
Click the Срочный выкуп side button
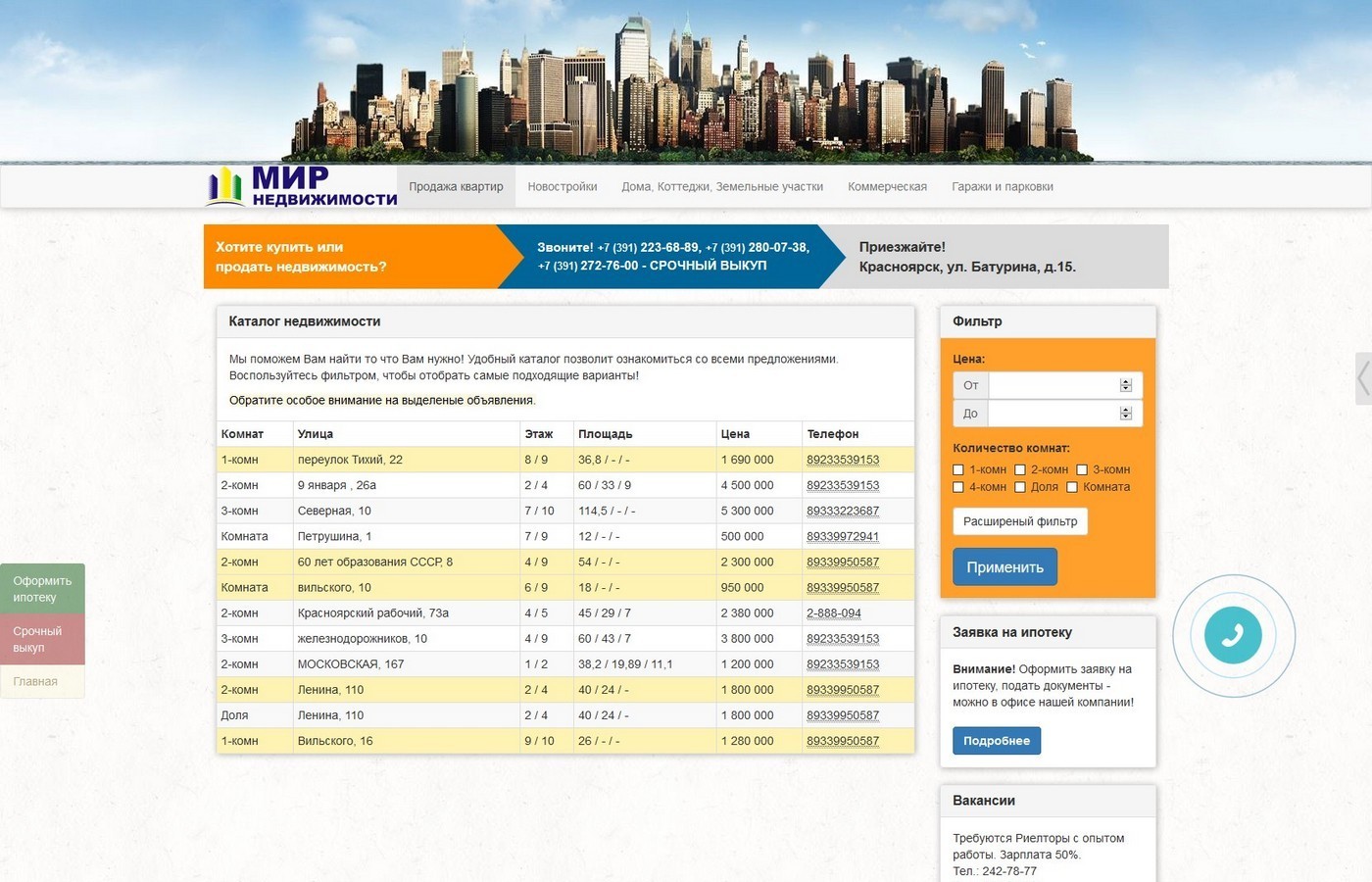[x=42, y=640]
